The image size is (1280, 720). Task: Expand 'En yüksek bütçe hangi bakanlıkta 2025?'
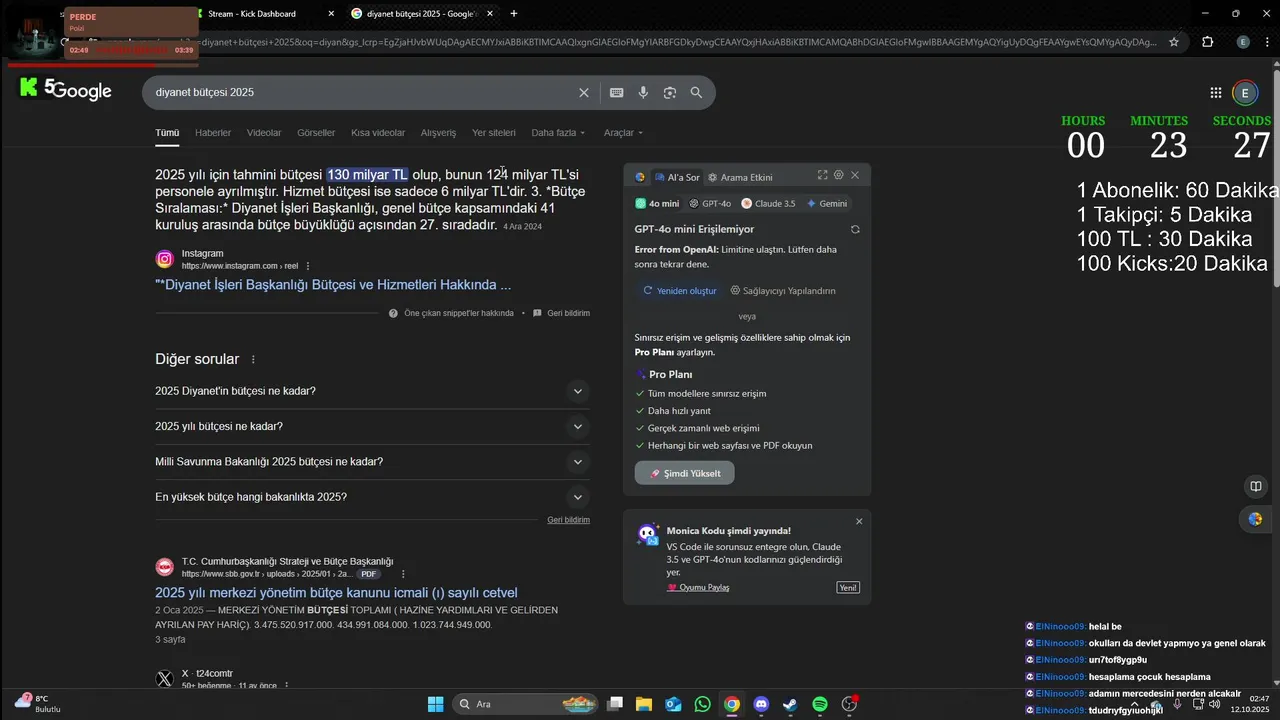372,497
